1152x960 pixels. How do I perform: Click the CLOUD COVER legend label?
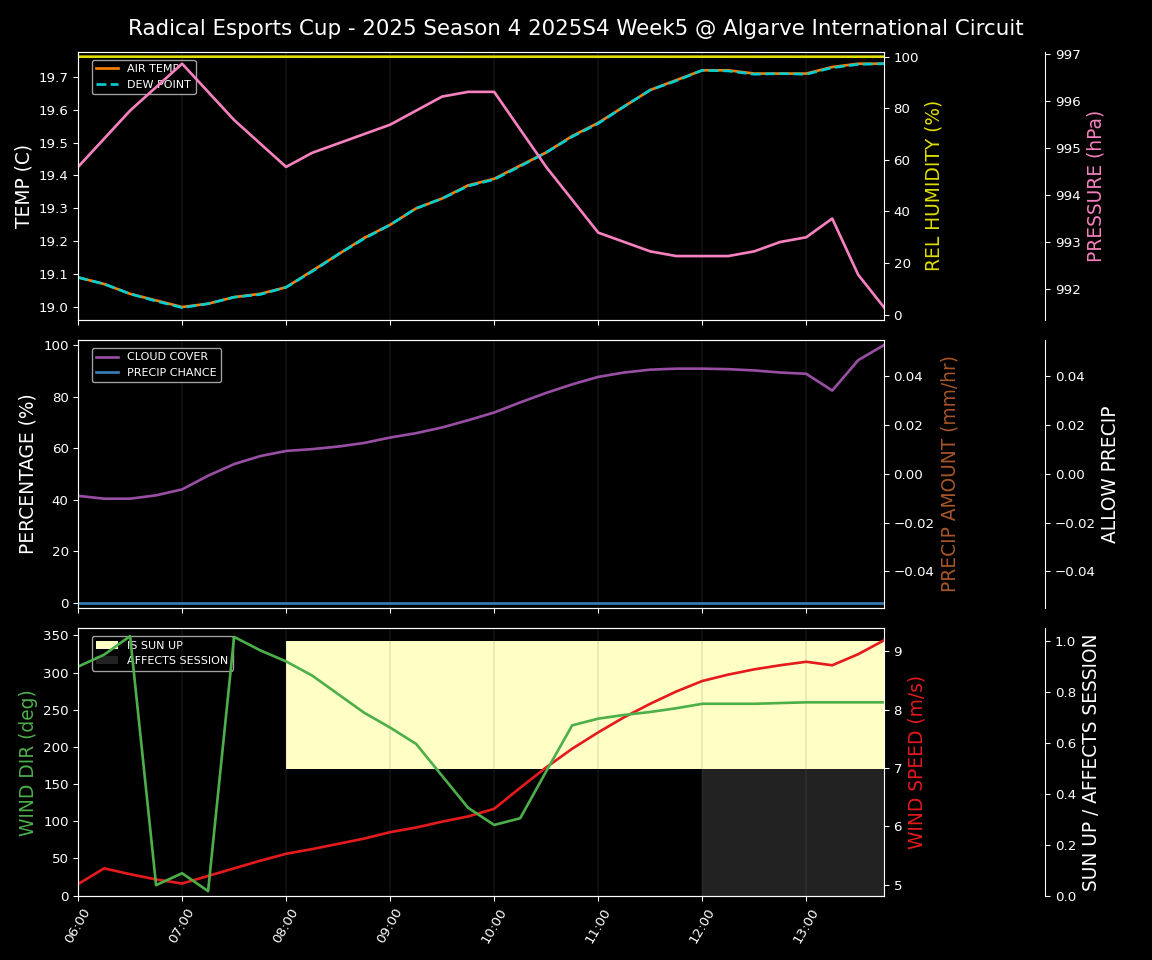tap(167, 357)
